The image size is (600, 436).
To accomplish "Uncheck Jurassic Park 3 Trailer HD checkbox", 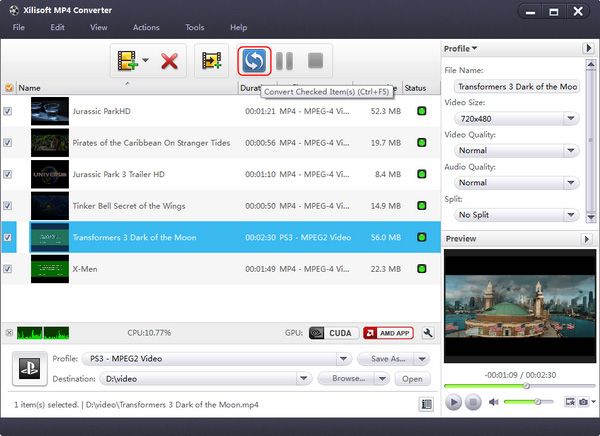I will coord(8,175).
